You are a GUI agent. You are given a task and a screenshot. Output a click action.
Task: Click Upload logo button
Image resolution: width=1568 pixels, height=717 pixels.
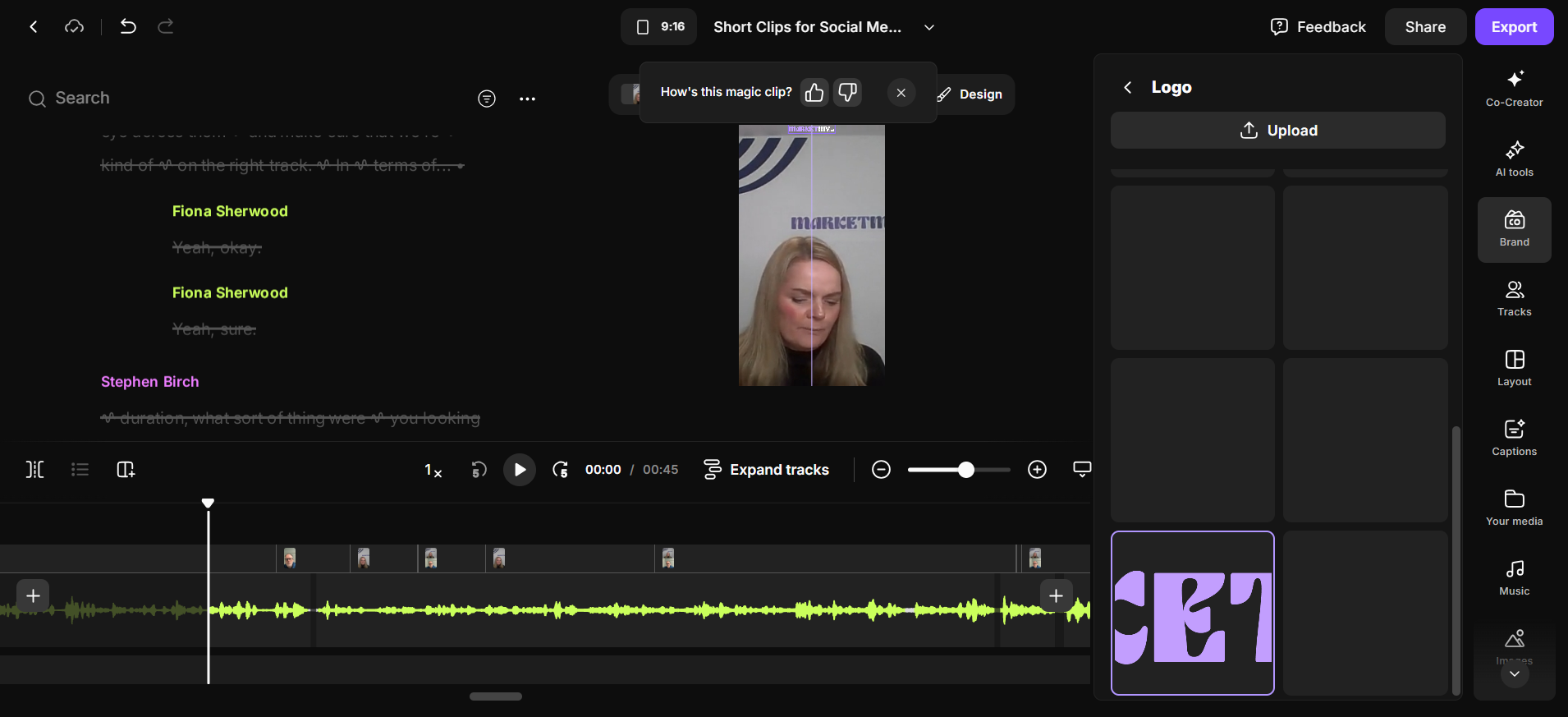tap(1278, 131)
